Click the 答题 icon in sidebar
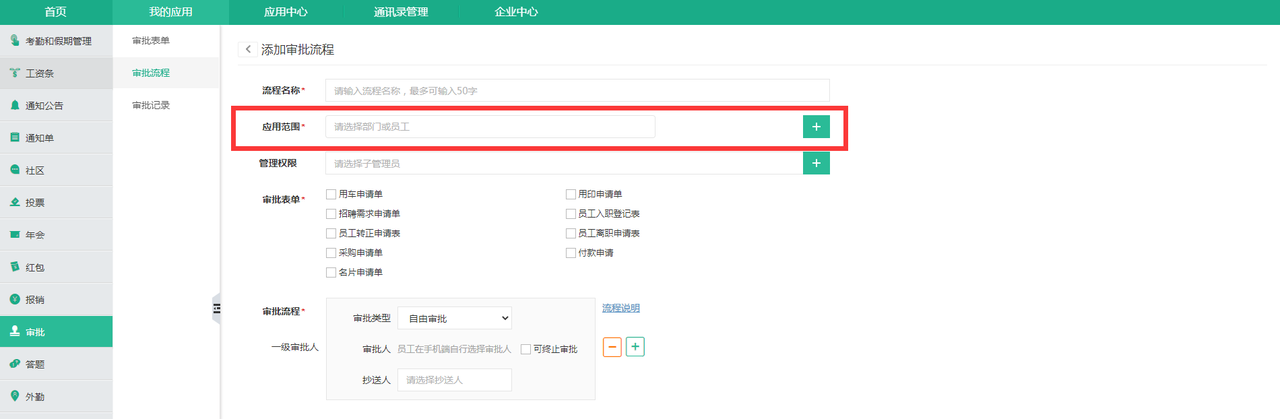 coord(15,364)
